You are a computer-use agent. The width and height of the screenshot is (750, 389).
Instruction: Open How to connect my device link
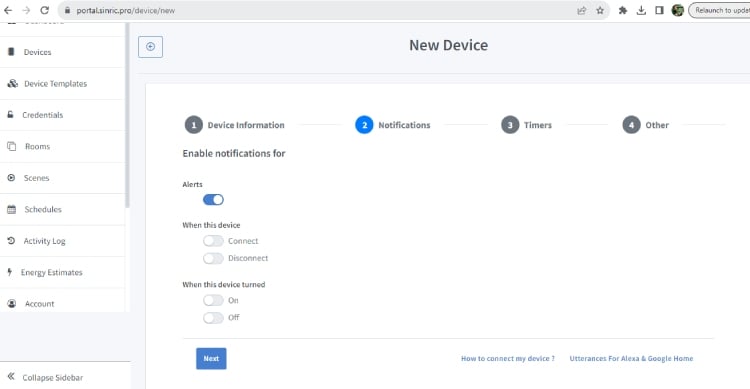point(508,358)
